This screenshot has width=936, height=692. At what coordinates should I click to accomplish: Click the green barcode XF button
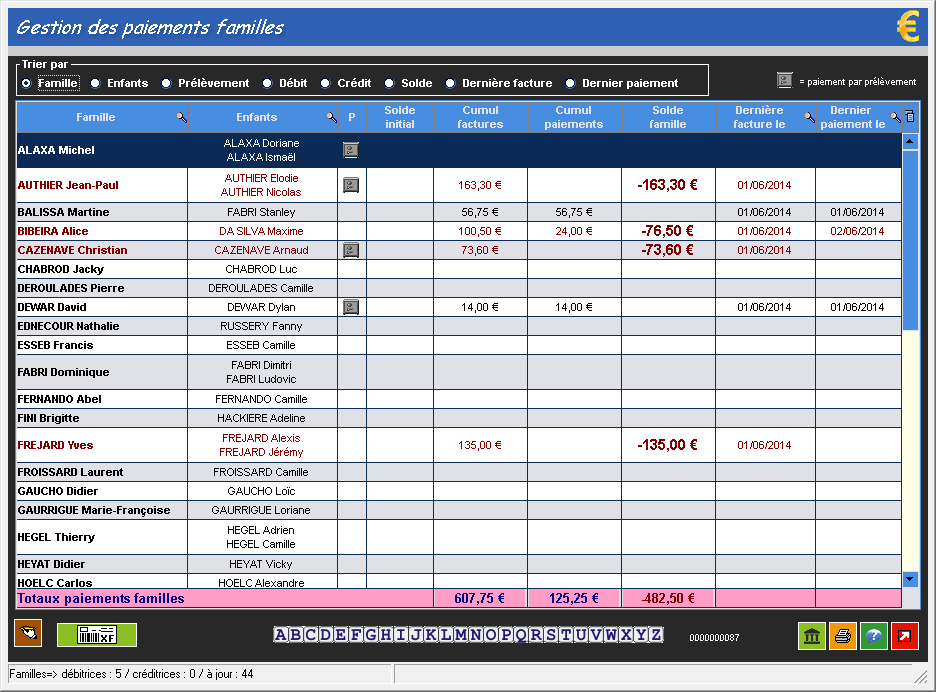pyautogui.click(x=97, y=634)
